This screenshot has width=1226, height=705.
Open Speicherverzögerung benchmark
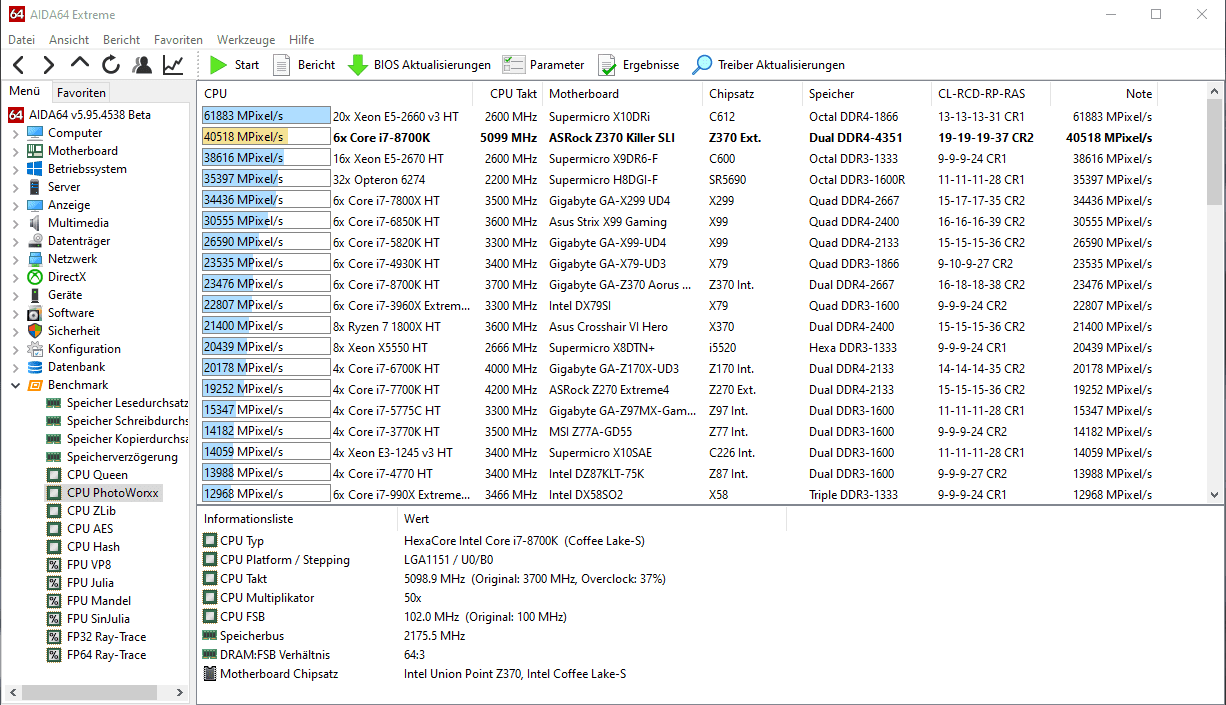112,457
